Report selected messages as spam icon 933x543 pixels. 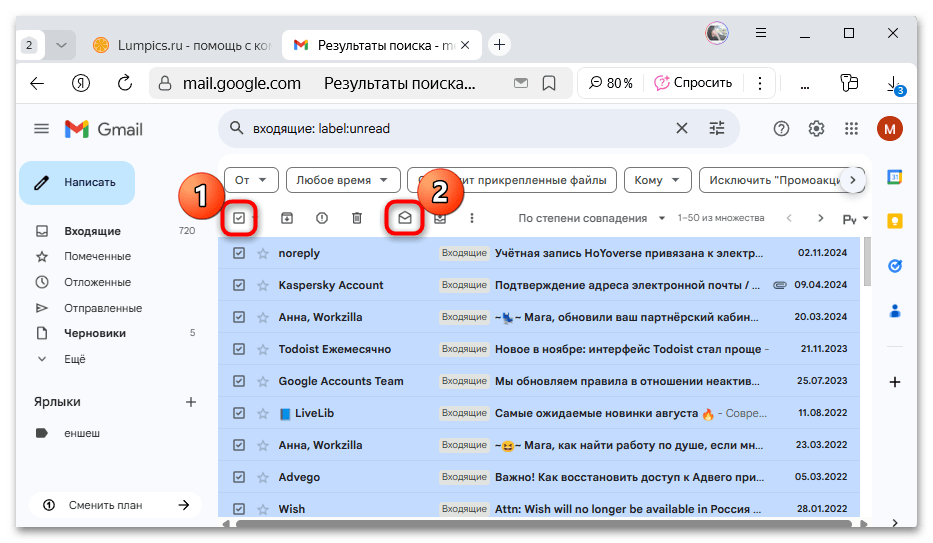(x=322, y=218)
